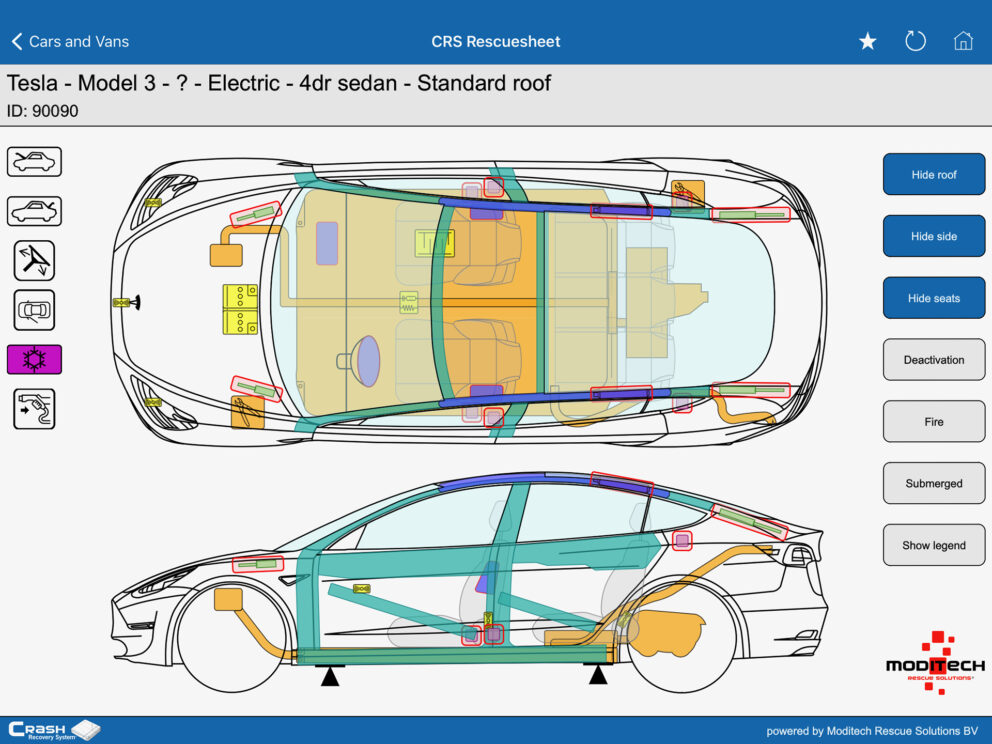Go to home screen via house icon
Viewport: 992px width, 744px height.
click(963, 41)
